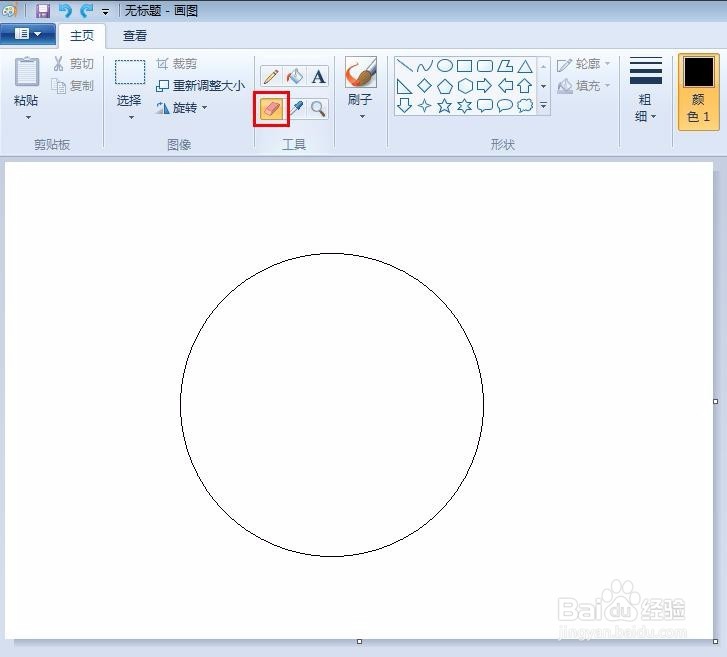Click the Redo arrow in title bar
Screen dimensions: 727x657
coord(86,10)
